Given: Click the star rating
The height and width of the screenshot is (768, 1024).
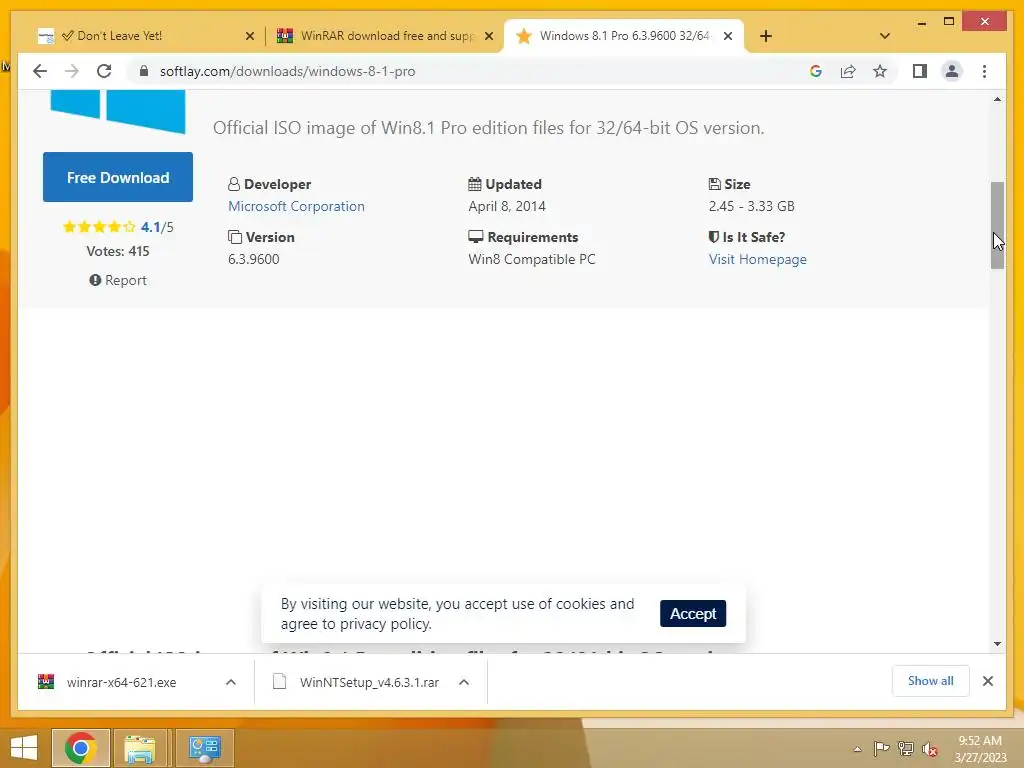Looking at the screenshot, I should [99, 227].
